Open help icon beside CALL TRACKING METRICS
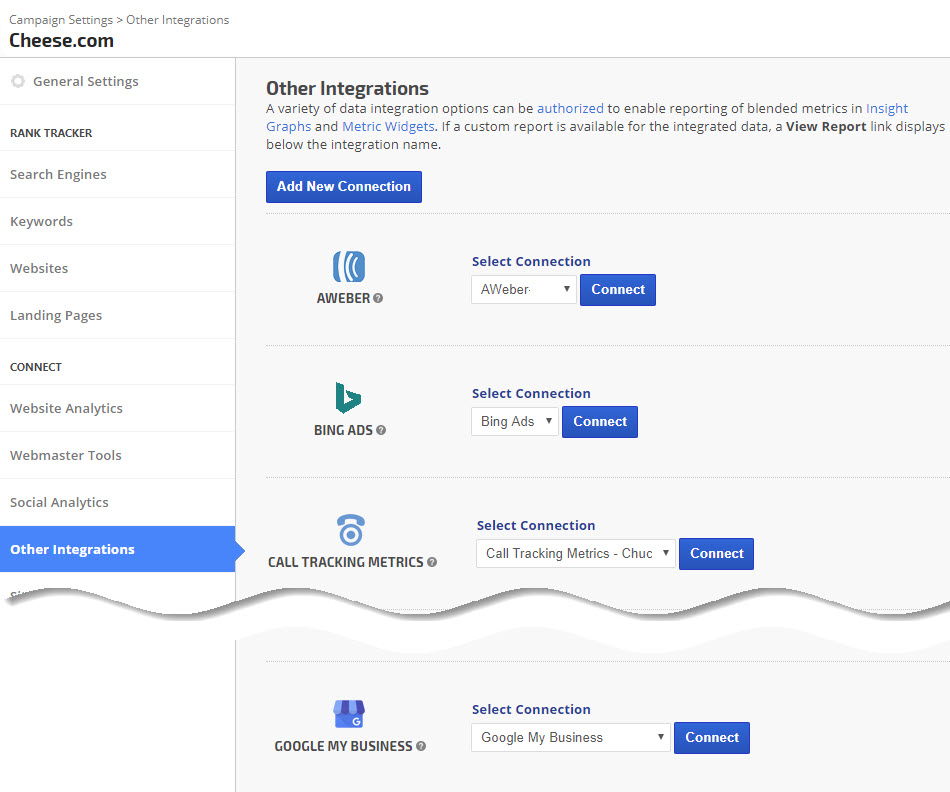Screen dimensions: 950x792 tap(432, 562)
